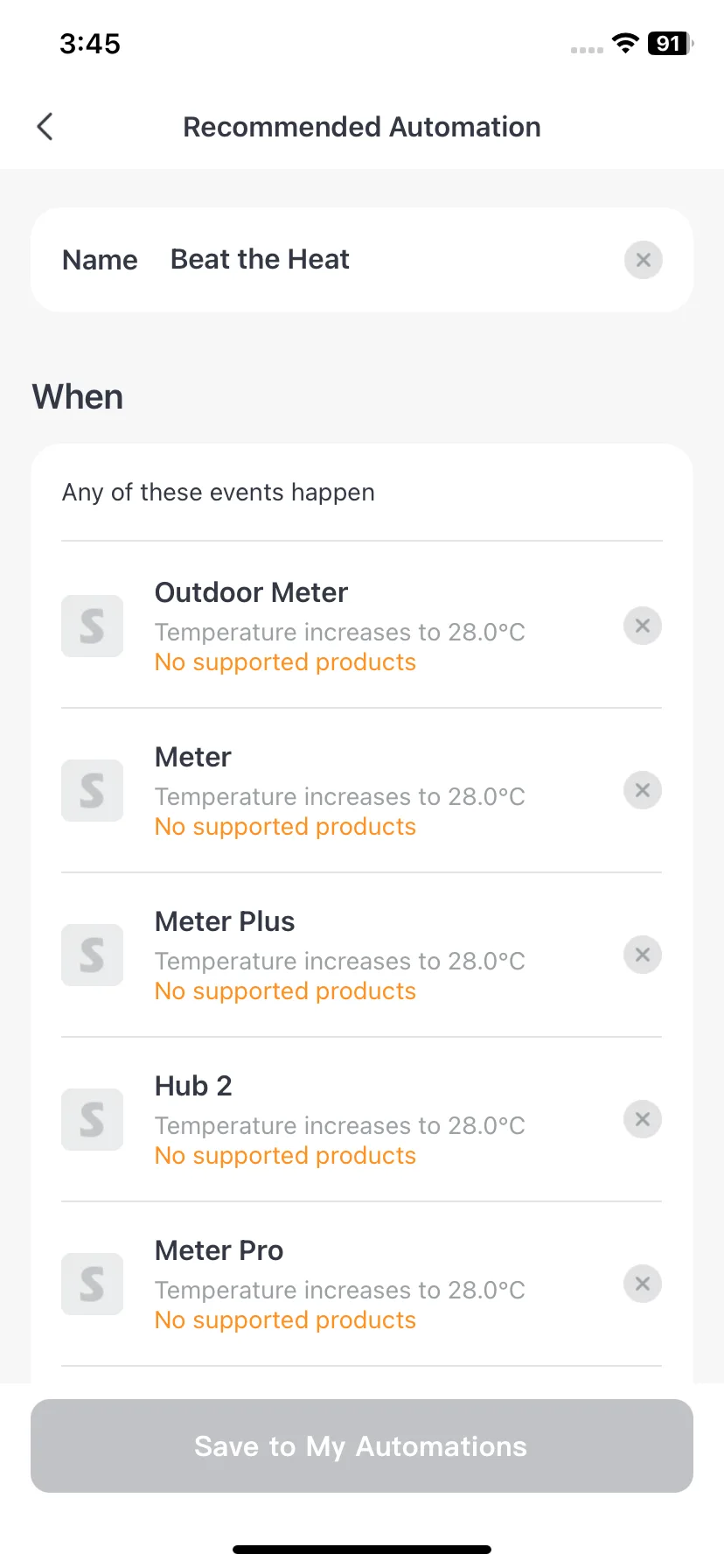
Task: Tap the Hub 2 device icon
Action: [x=92, y=1120]
